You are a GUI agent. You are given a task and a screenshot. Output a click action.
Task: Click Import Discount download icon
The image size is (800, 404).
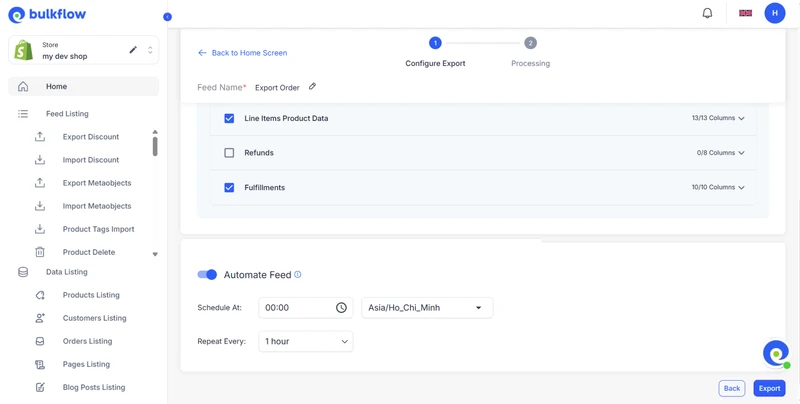(40, 160)
